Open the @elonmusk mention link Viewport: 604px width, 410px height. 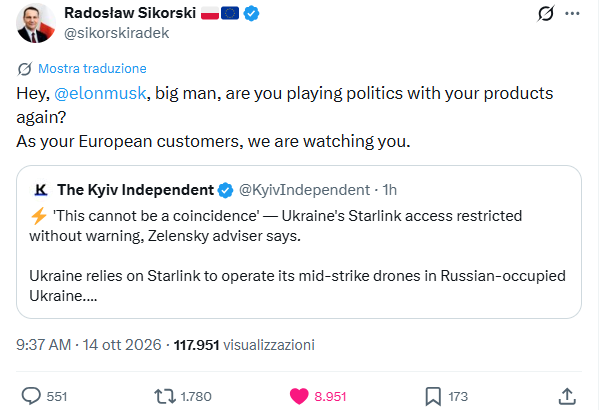[100, 93]
